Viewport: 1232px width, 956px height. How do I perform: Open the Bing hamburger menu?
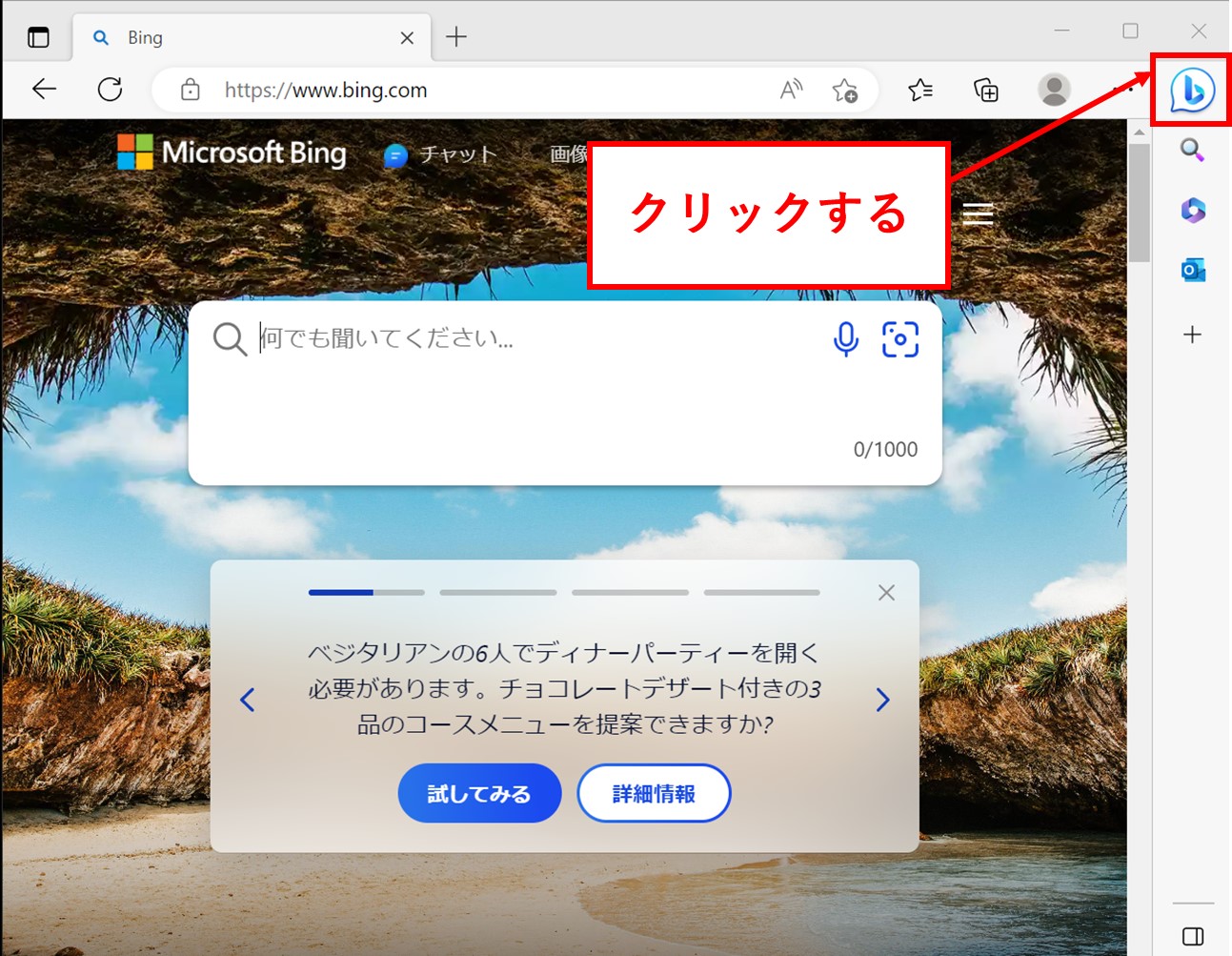point(978,214)
